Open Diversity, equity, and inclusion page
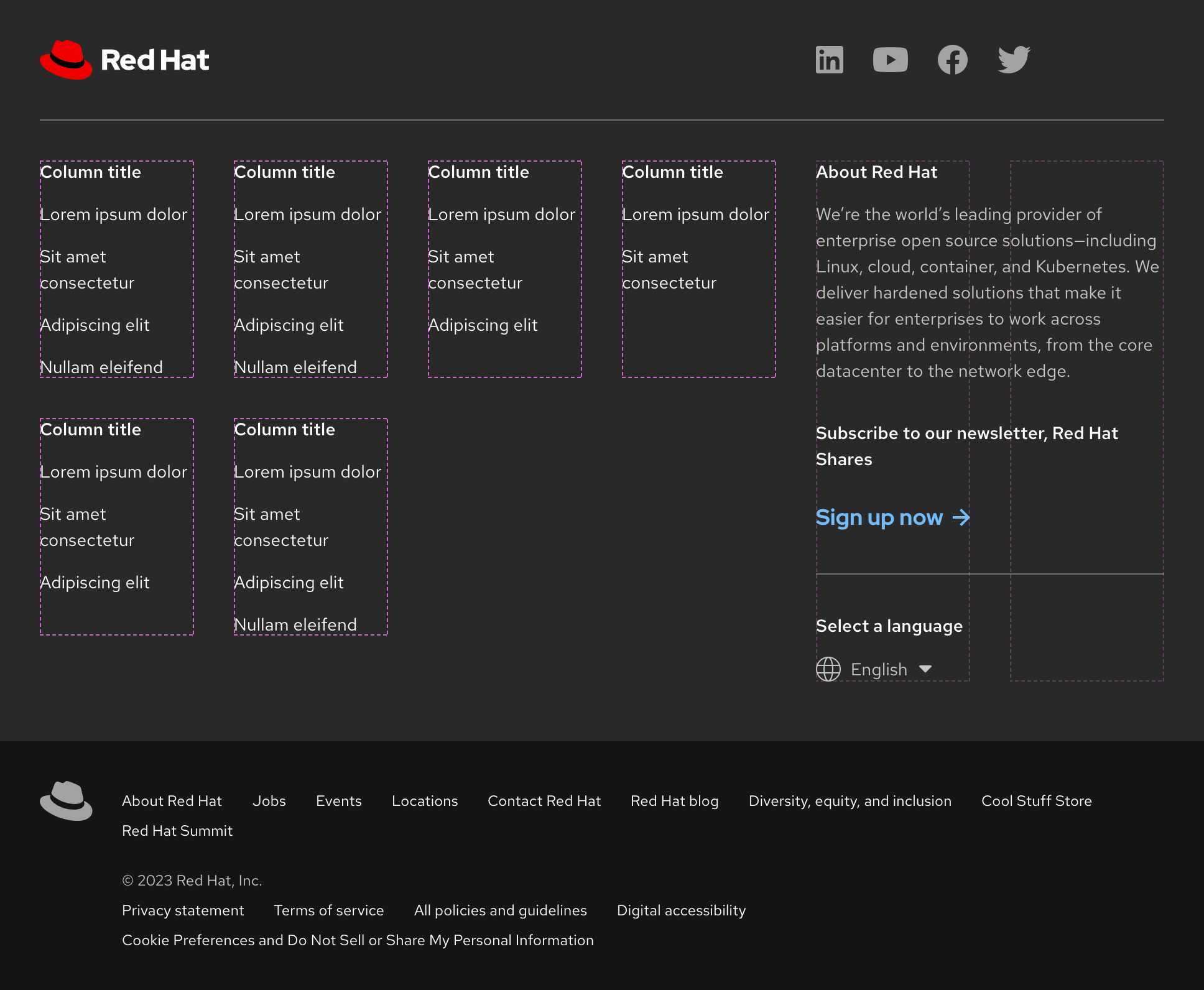Viewport: 1204px width, 990px height. click(850, 801)
